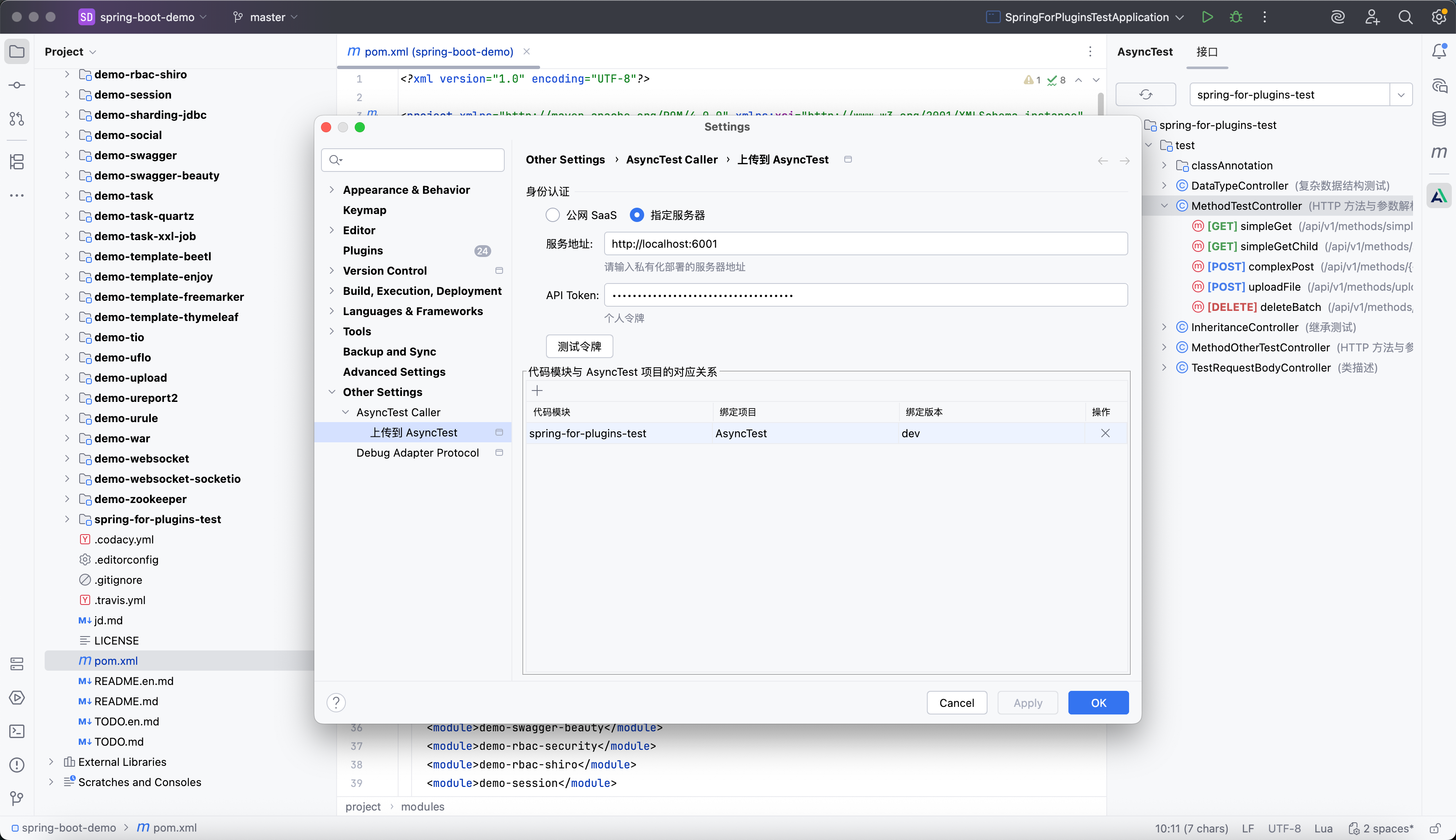Open the Terminal tool window icon

tap(17, 732)
